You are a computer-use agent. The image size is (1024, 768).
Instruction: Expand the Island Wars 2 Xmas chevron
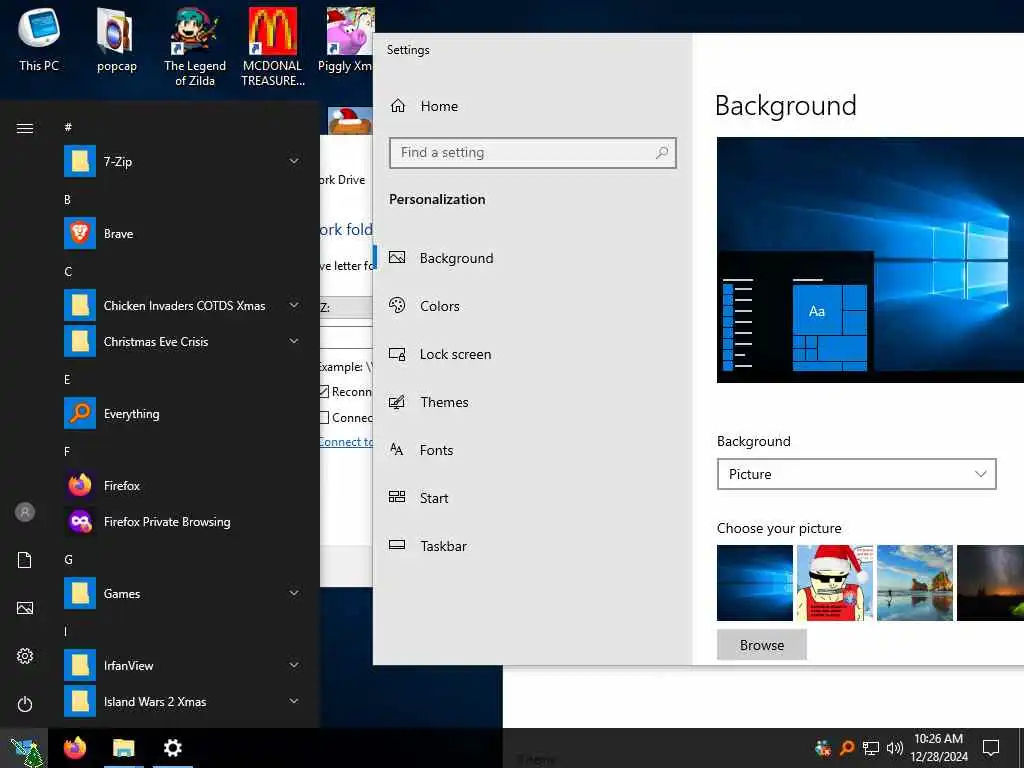pos(294,701)
